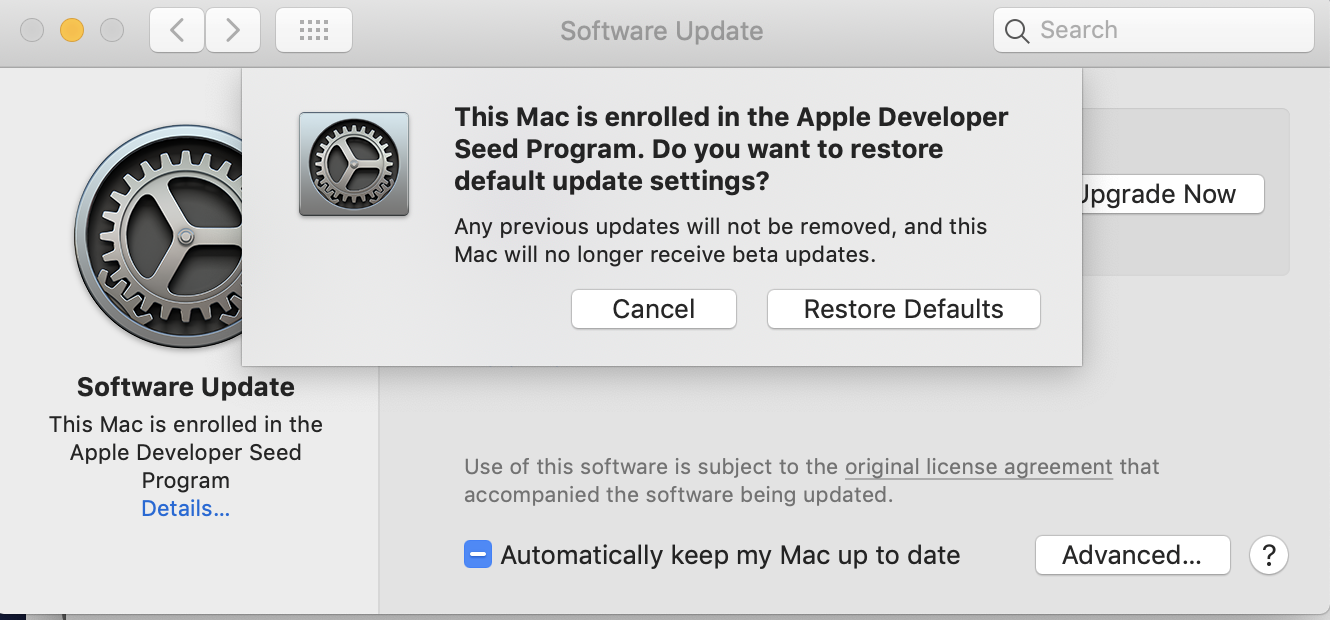Viewport: 1330px width, 620px height.
Task: Click the magnifying glass search icon
Action: tap(1017, 31)
